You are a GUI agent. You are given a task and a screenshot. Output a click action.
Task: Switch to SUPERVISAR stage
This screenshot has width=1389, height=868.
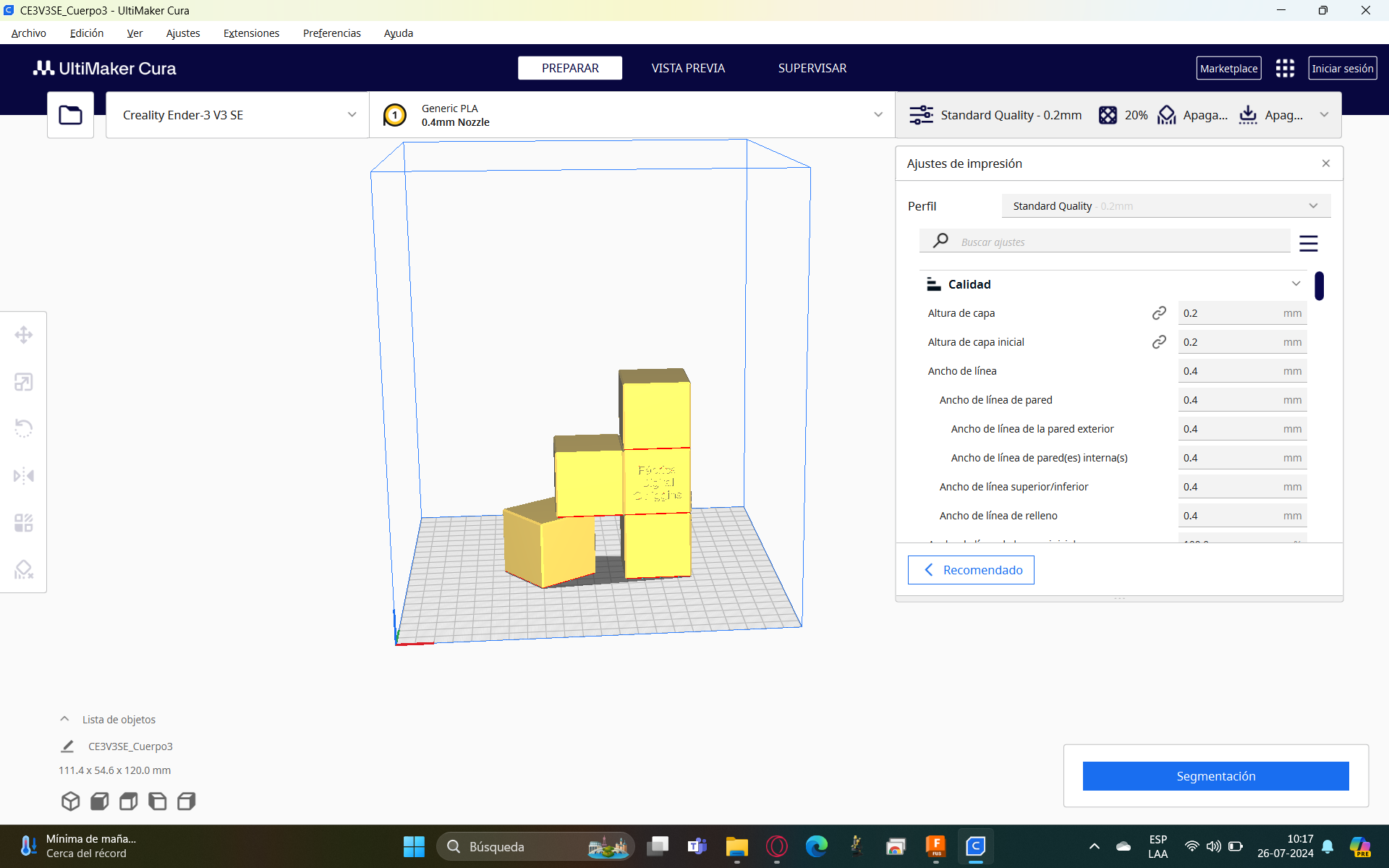[812, 68]
